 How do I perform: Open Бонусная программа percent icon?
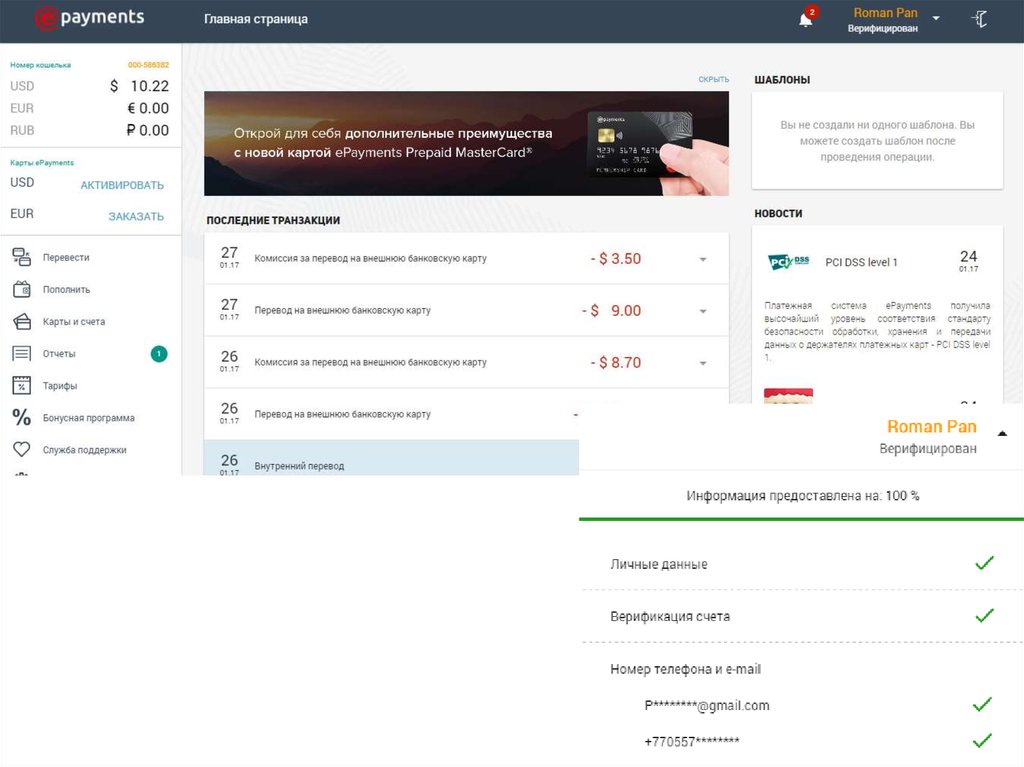pos(21,418)
